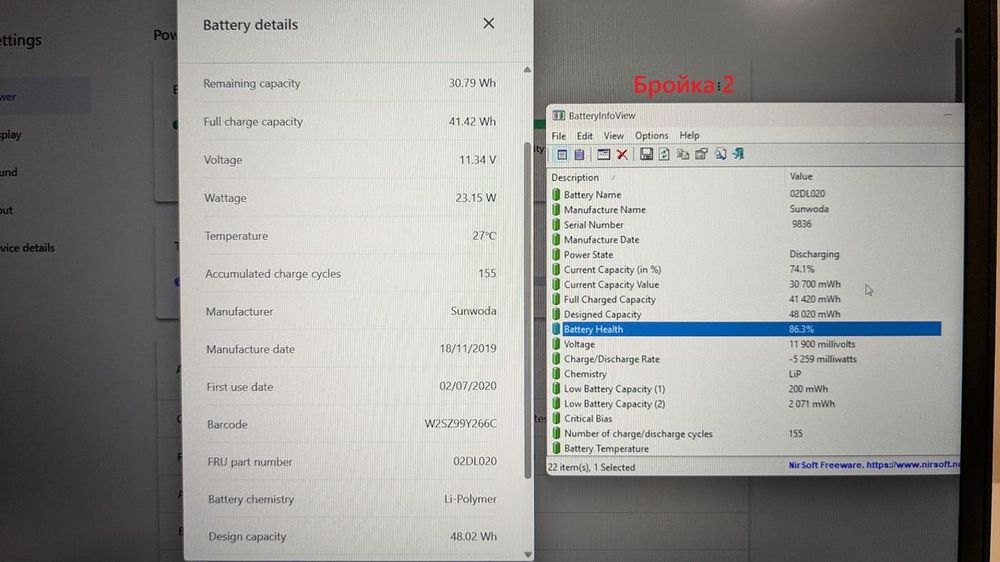Select the Voltage row in BatteryInfoView
The image size is (1000, 562).
coord(746,344)
